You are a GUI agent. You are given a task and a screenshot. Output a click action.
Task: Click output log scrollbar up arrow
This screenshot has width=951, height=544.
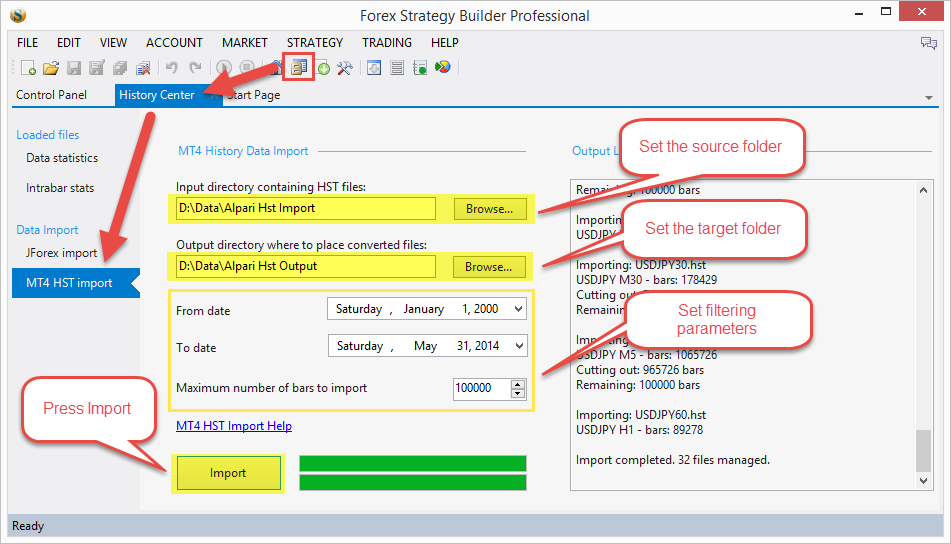[x=923, y=190]
